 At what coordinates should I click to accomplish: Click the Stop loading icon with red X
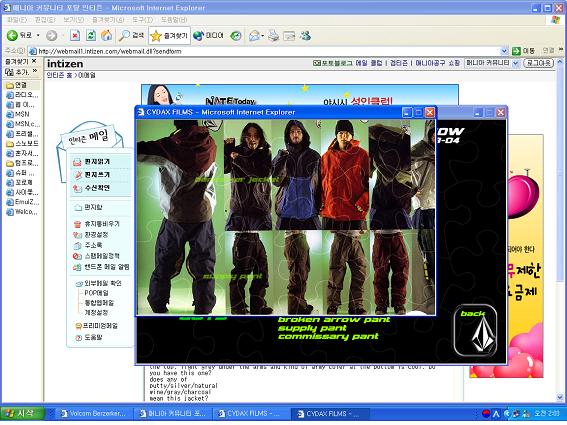click(75, 35)
